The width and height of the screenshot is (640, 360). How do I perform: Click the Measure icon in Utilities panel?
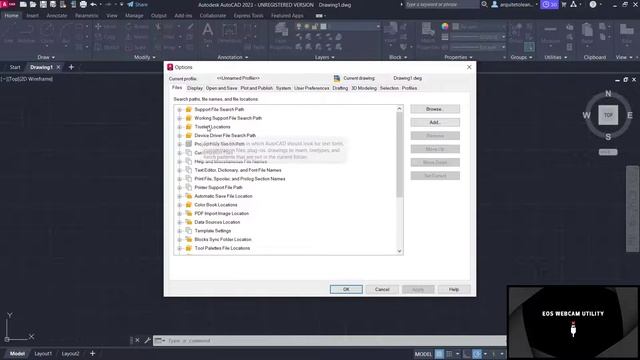550,29
